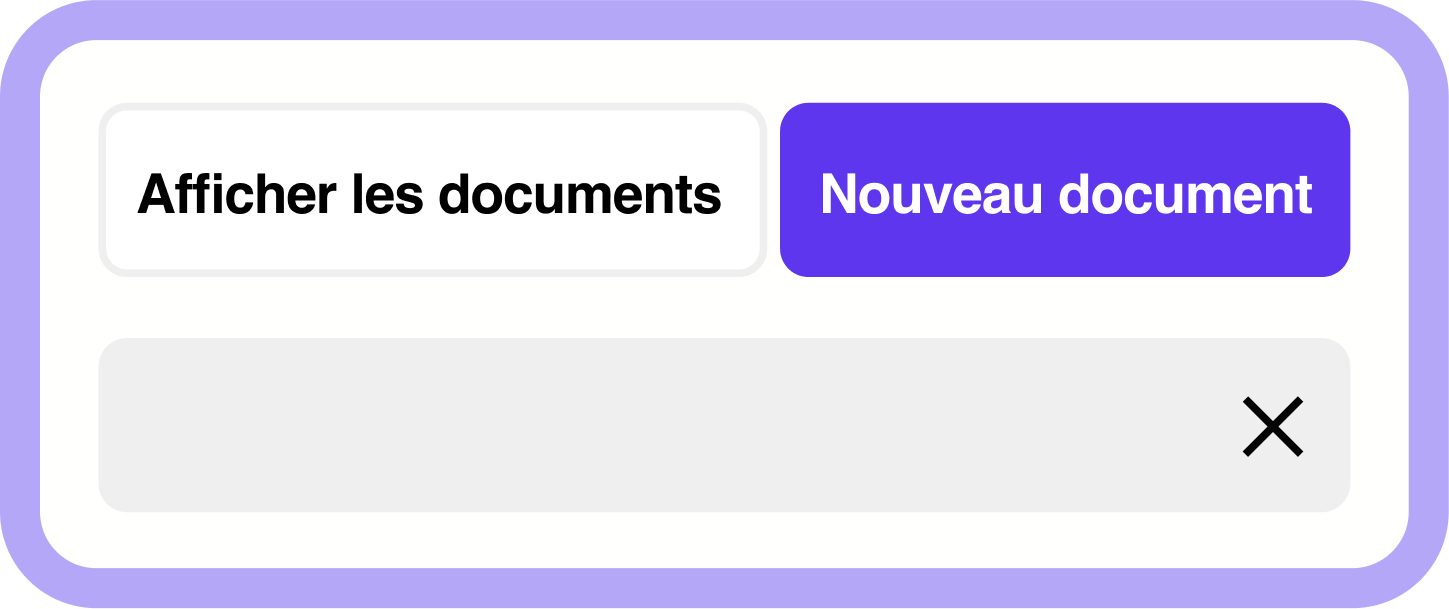Screen dimensions: 1449x609
Task: Clear the gray field with the cross icon
Action: click(1272, 426)
